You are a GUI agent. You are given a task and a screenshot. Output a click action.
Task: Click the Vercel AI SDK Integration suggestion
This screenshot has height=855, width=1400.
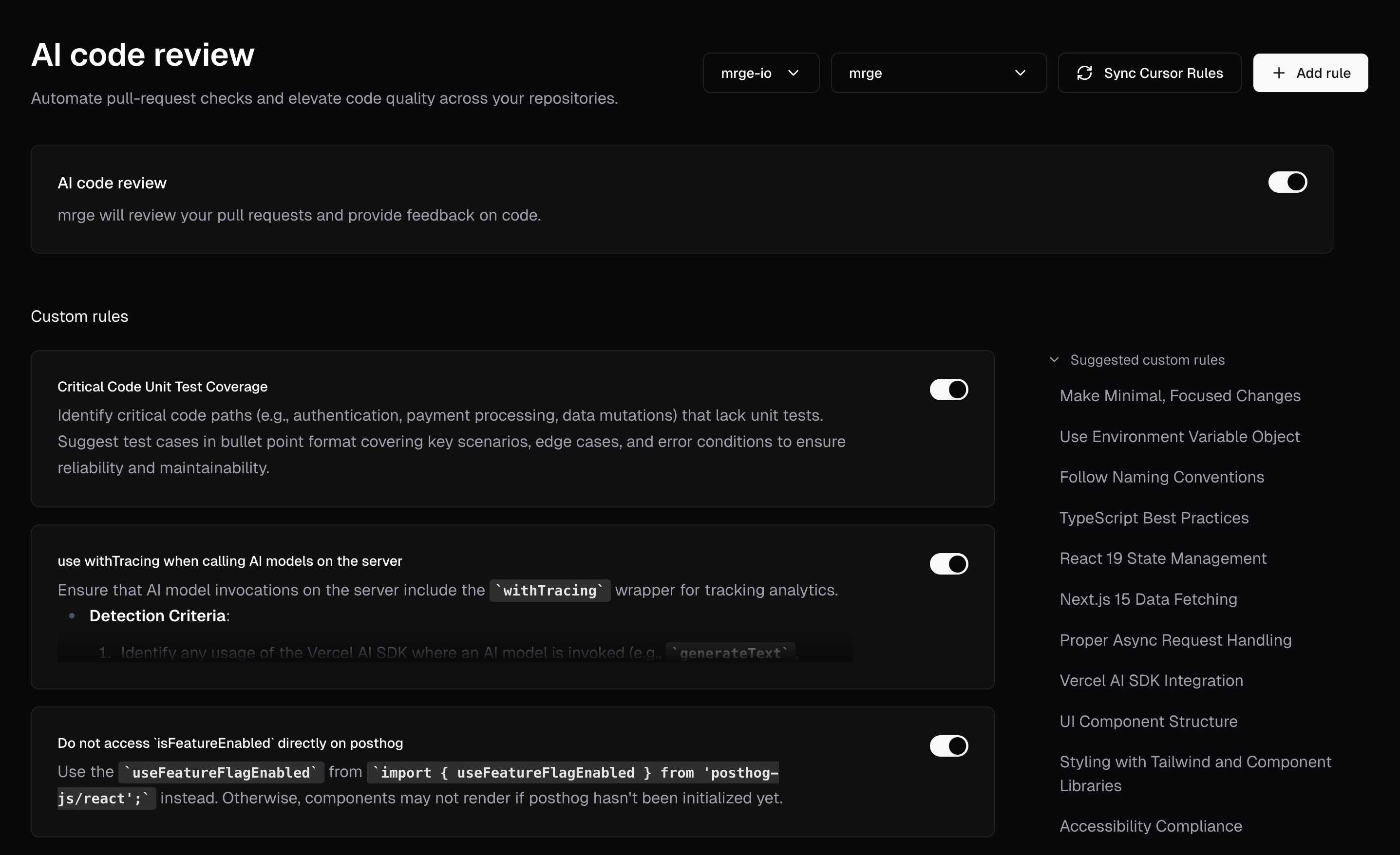(x=1151, y=680)
